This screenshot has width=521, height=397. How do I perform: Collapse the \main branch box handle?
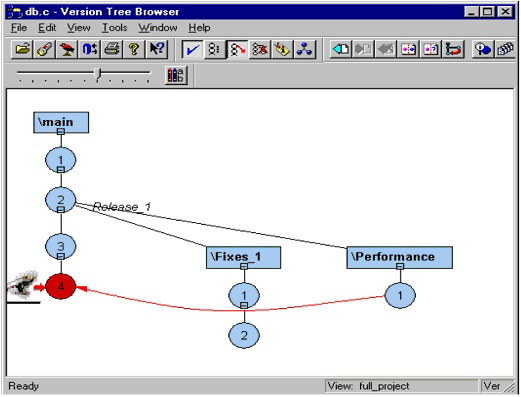[61, 132]
